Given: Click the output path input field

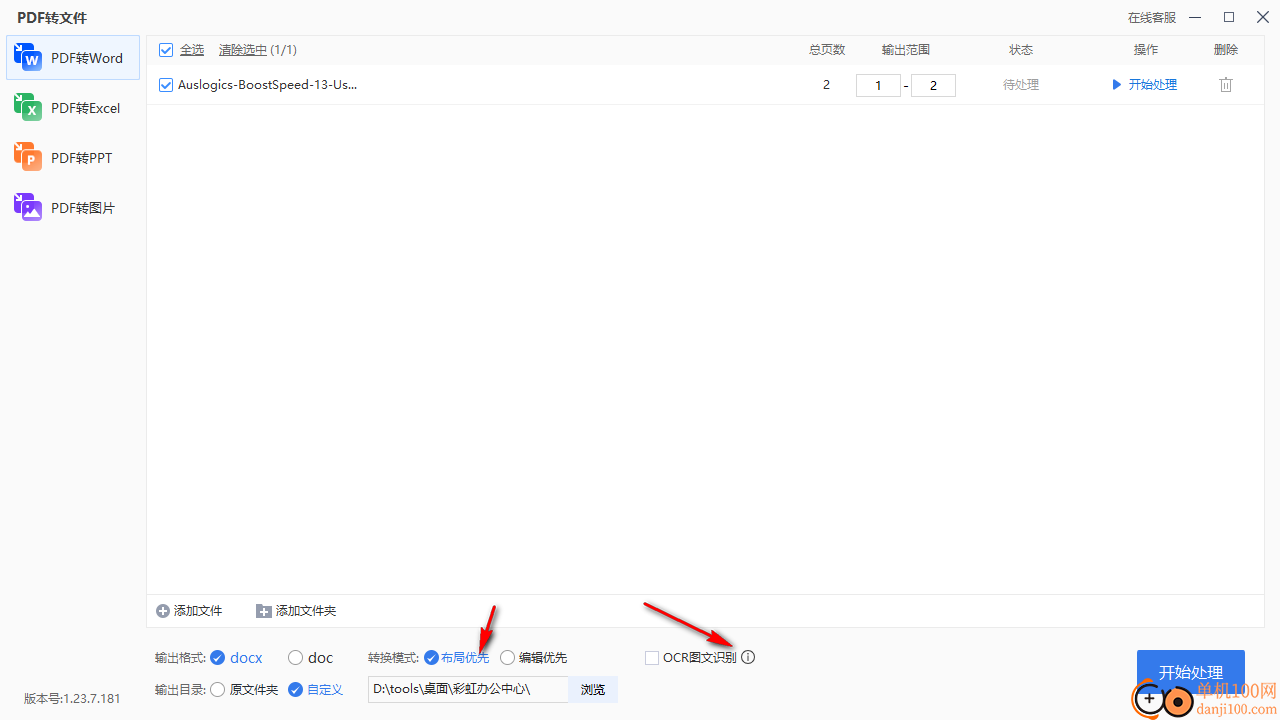Looking at the screenshot, I should point(468,689).
